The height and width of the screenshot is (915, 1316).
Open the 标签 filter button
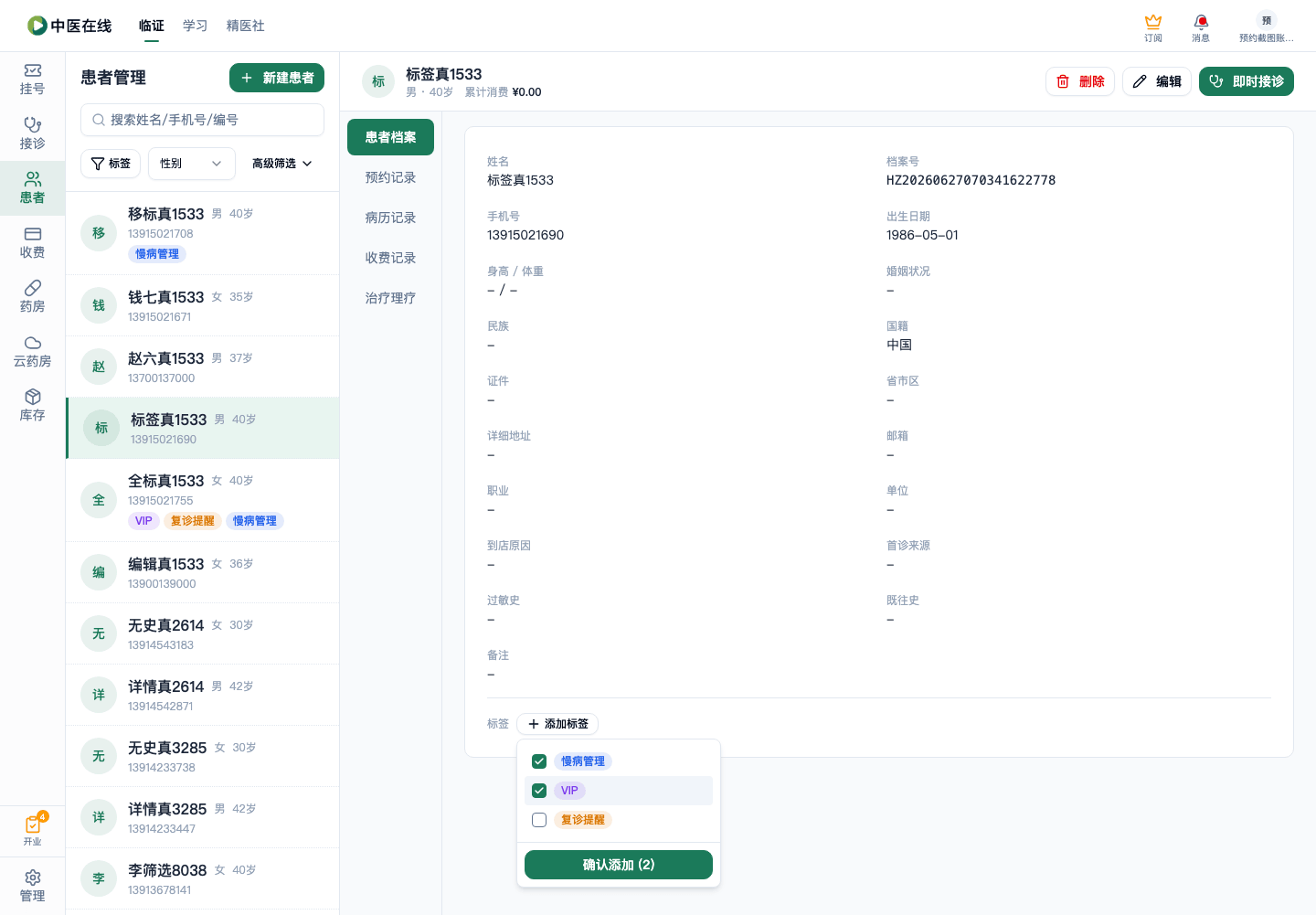click(x=111, y=164)
